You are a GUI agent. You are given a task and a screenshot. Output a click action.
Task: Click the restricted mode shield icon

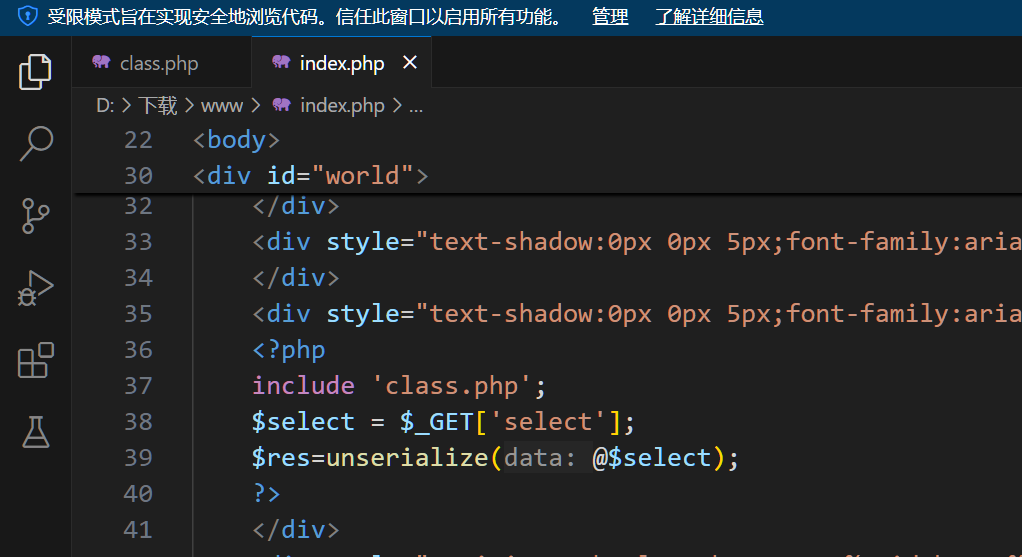[x=27, y=16]
